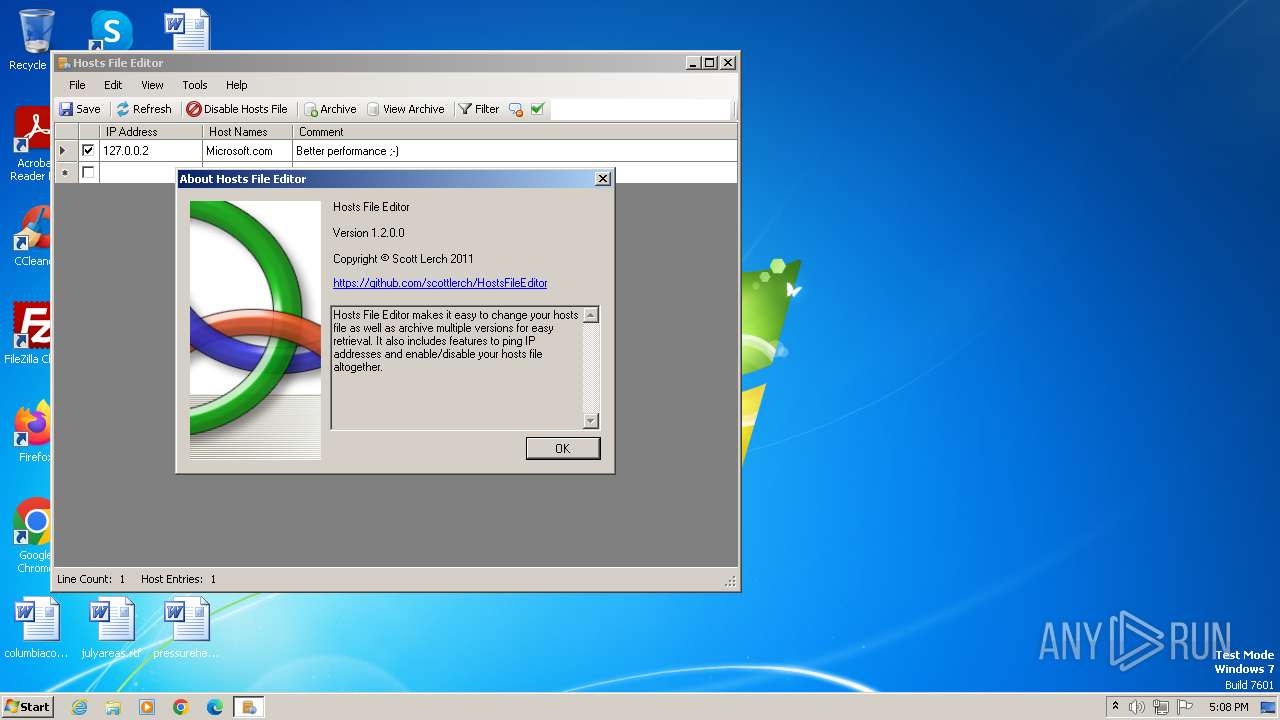Refresh the hosts file entries
1280x720 pixels.
144,109
